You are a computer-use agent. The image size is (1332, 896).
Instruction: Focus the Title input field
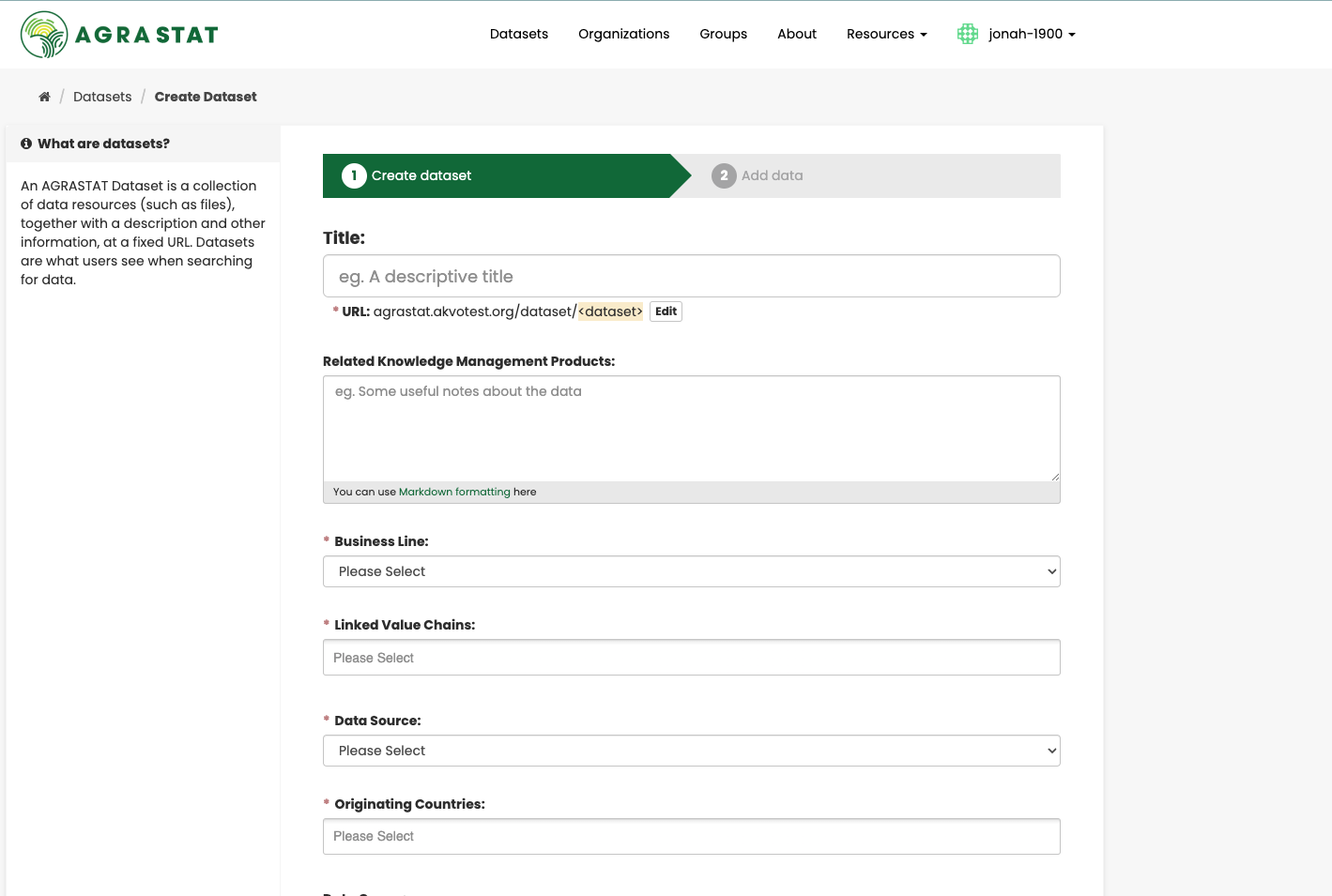692,276
